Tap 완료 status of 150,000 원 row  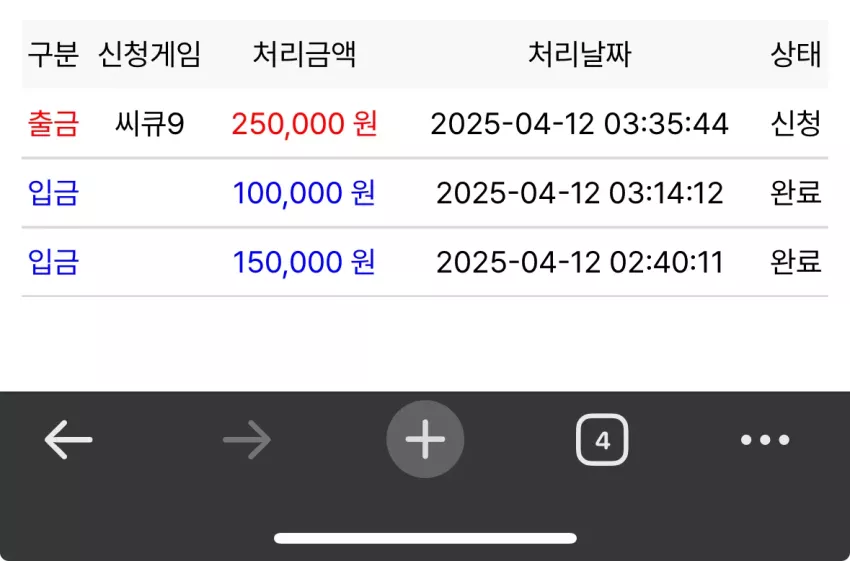(796, 262)
